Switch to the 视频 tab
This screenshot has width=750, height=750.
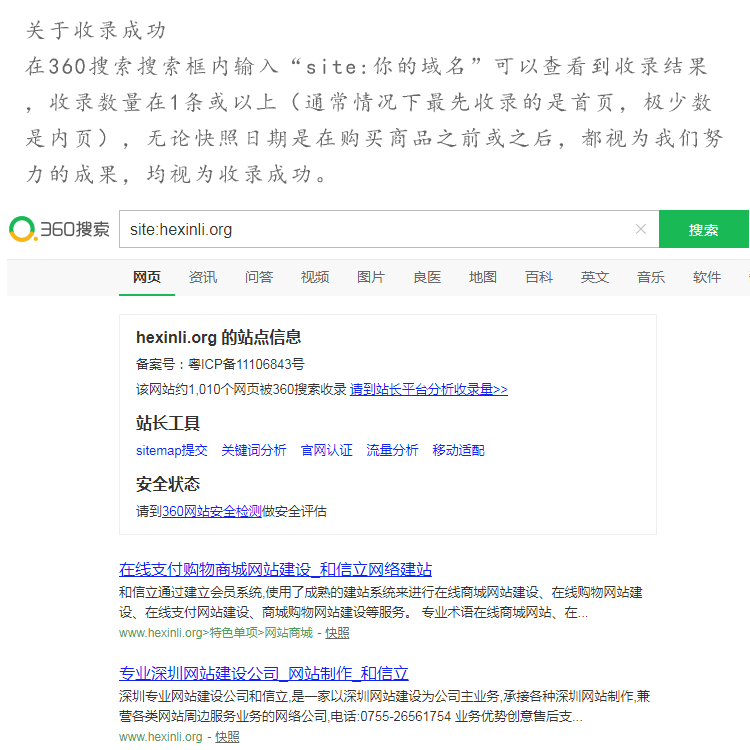[x=315, y=277]
